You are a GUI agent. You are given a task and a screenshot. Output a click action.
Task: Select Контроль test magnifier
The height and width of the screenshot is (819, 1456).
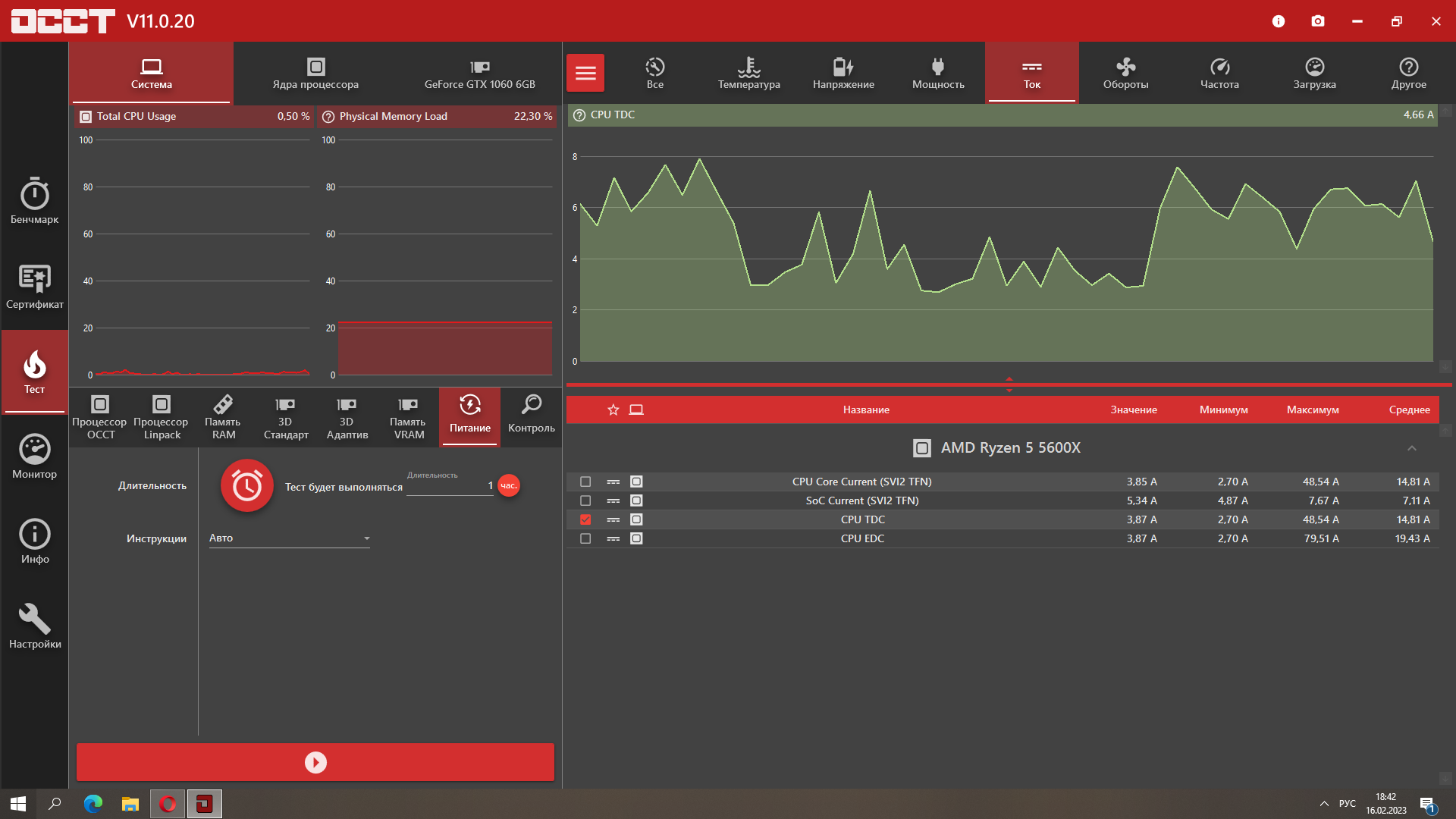coord(531,417)
